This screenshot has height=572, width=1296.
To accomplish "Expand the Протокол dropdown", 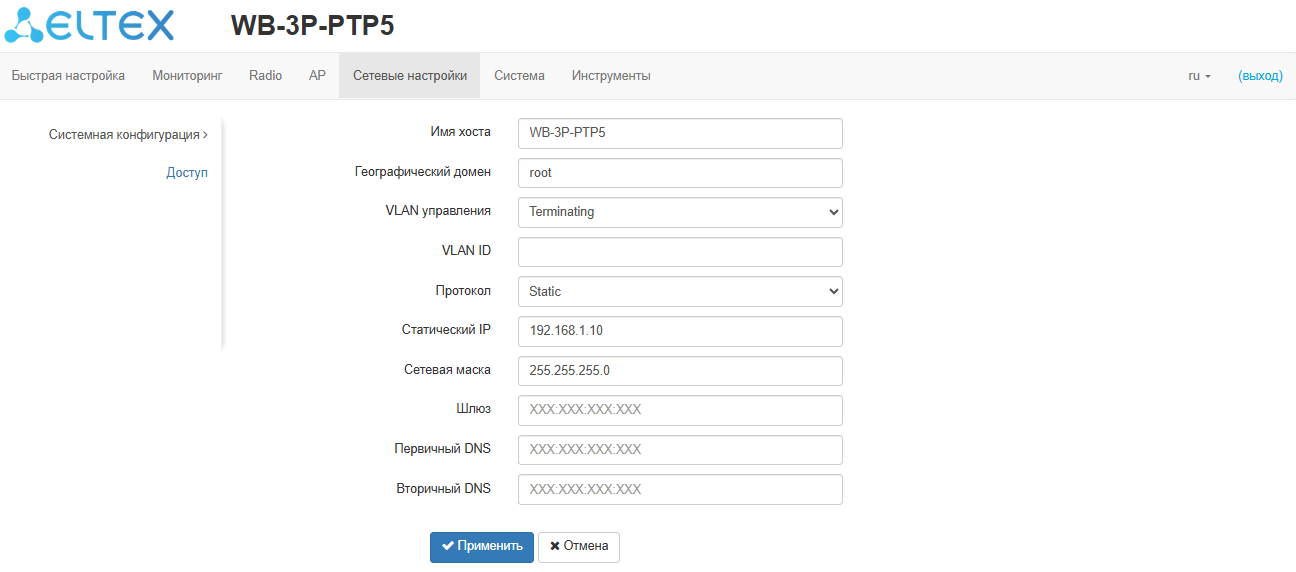I will click(680, 292).
